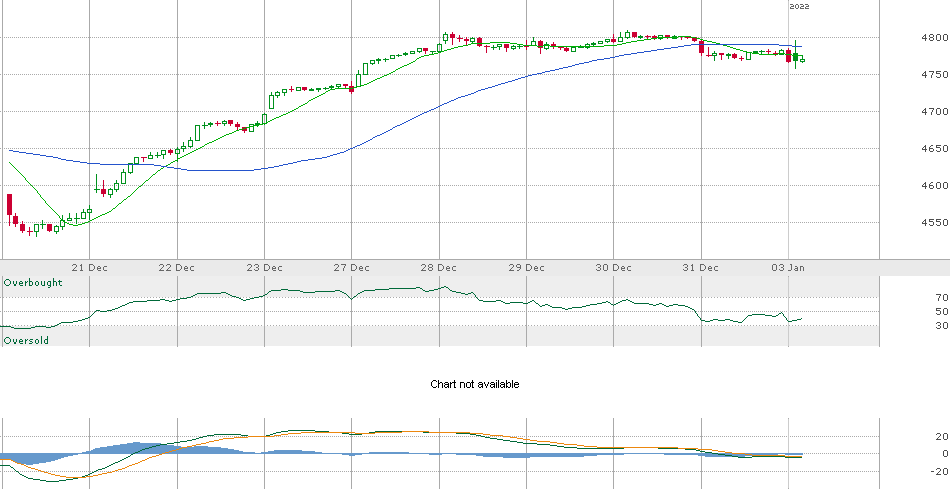Select the -20 label on MACD axis

940,471
